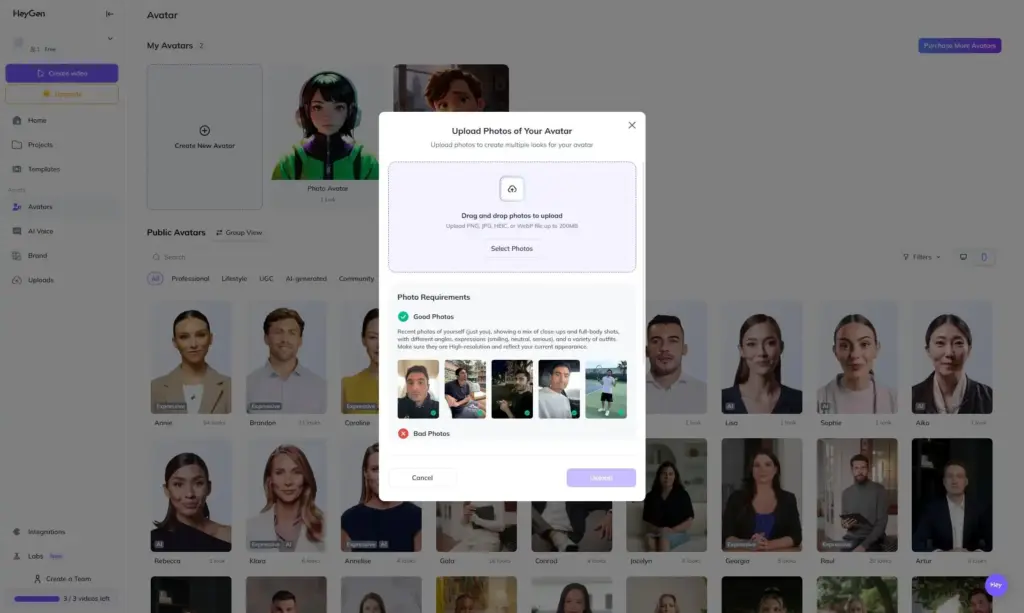Select the Artur avatar thumbnail

952,495
